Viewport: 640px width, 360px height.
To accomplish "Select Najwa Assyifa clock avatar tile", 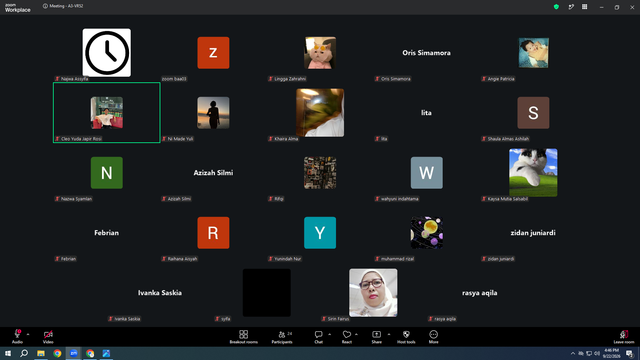I will pyautogui.click(x=107, y=53).
